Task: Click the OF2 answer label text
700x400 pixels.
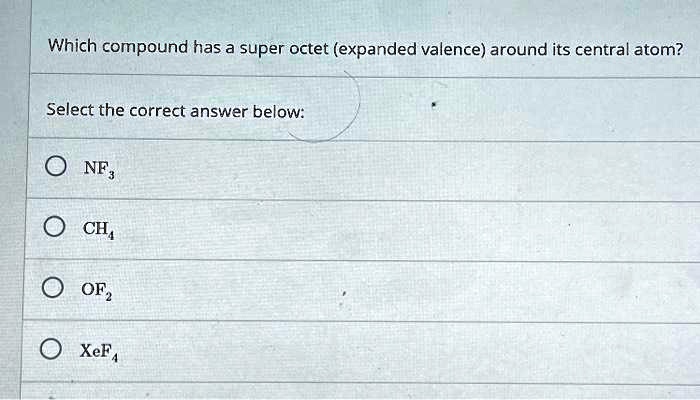Action: click(99, 290)
